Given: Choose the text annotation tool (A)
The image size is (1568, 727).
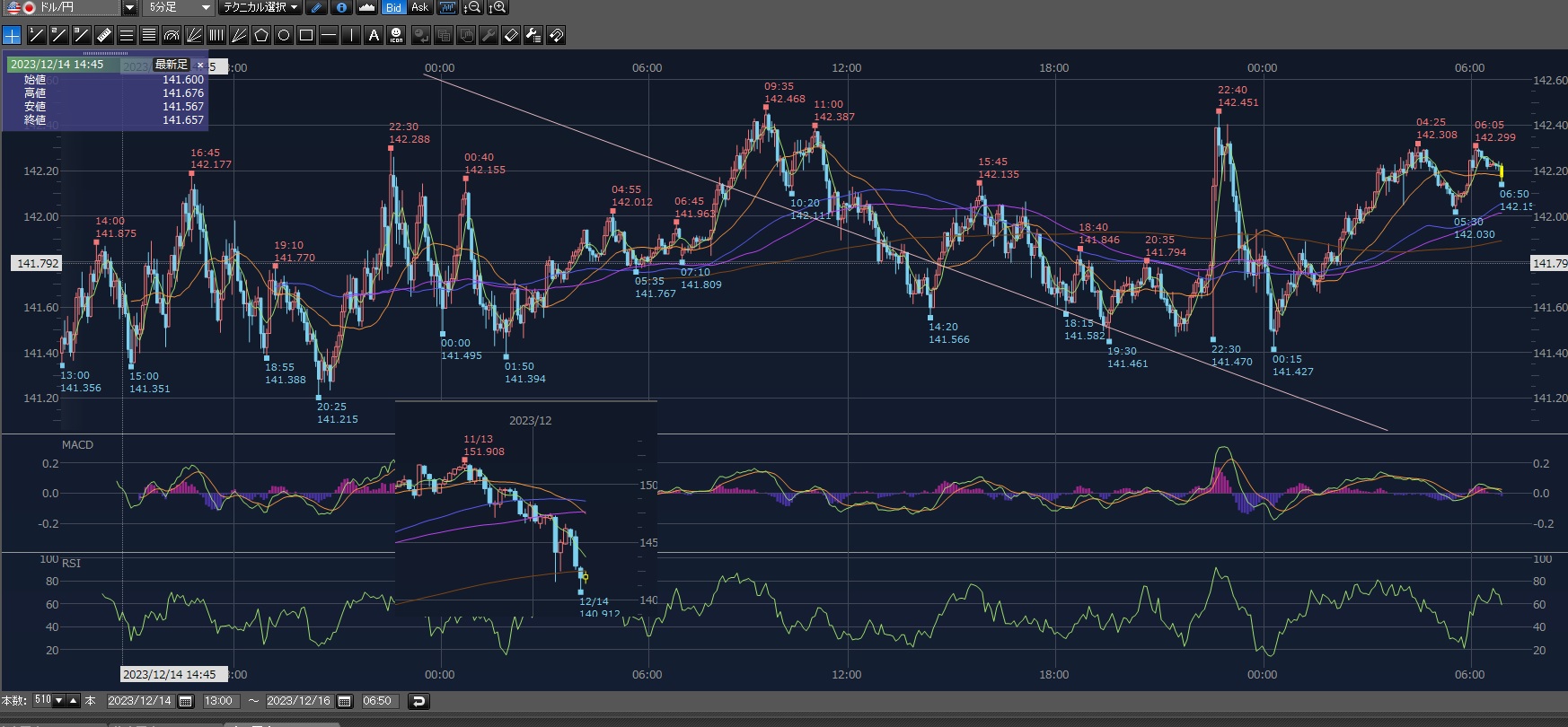Looking at the screenshot, I should (374, 35).
